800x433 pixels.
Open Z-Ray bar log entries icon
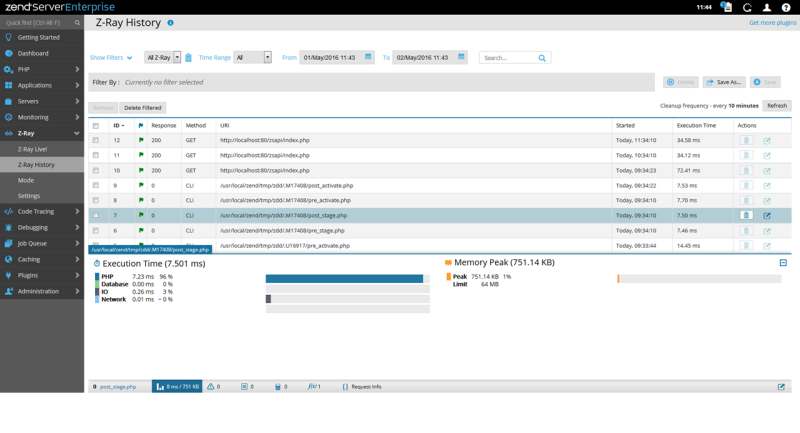click(x=244, y=387)
